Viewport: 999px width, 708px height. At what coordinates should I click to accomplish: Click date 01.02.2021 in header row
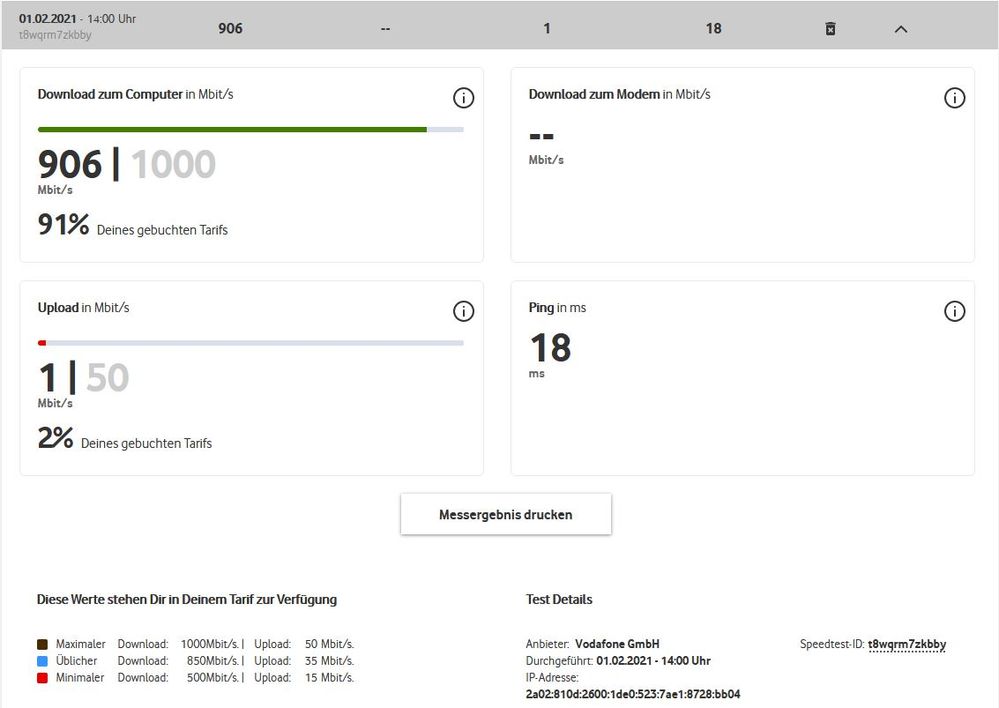(x=47, y=18)
